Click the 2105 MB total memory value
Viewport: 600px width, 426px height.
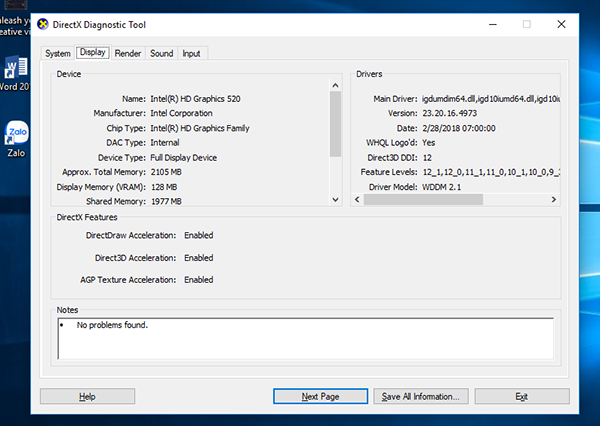[x=166, y=172]
